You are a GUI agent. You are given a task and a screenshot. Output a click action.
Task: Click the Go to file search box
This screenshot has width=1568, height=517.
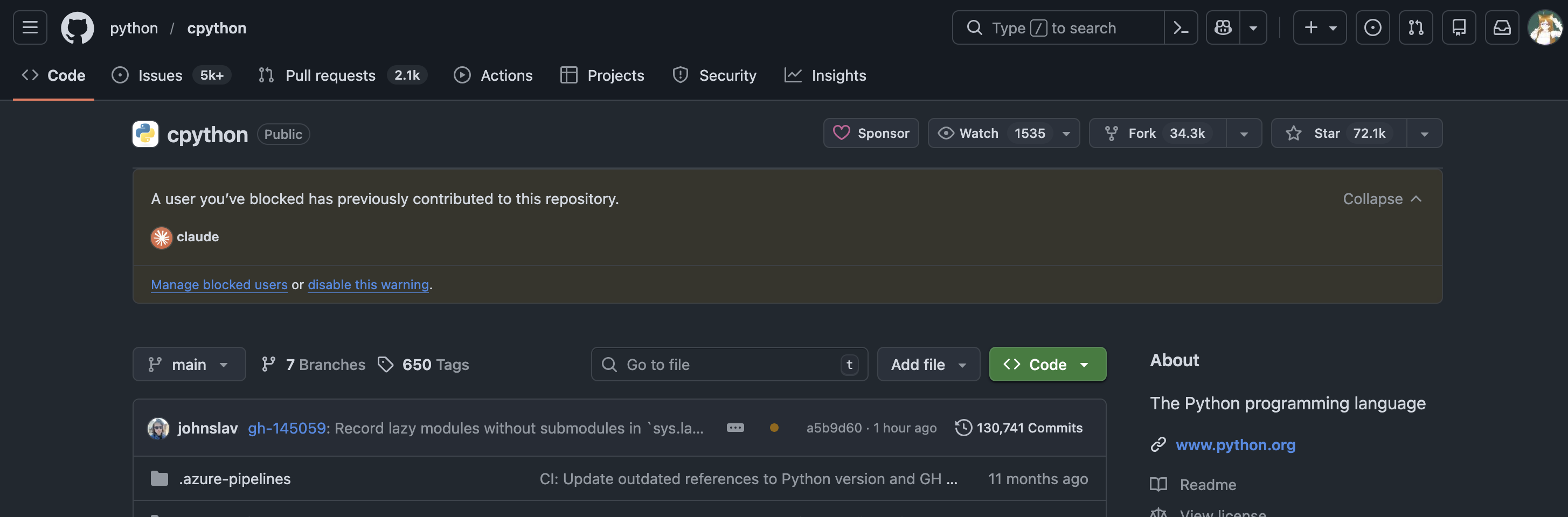click(x=729, y=365)
